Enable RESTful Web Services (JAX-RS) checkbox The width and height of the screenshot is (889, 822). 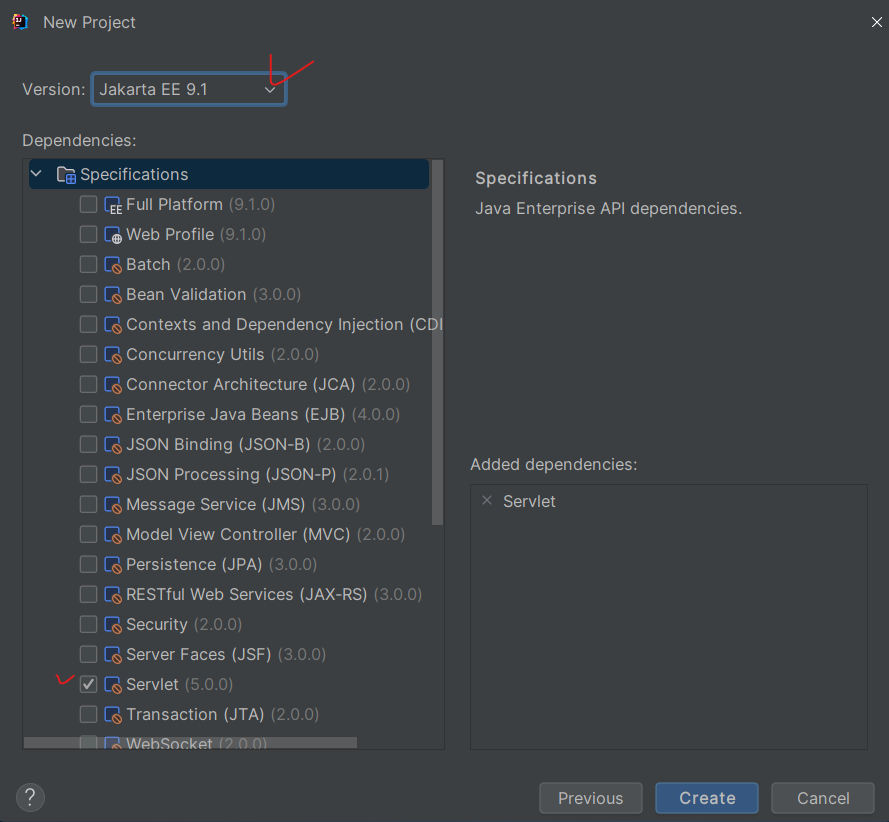click(88, 594)
